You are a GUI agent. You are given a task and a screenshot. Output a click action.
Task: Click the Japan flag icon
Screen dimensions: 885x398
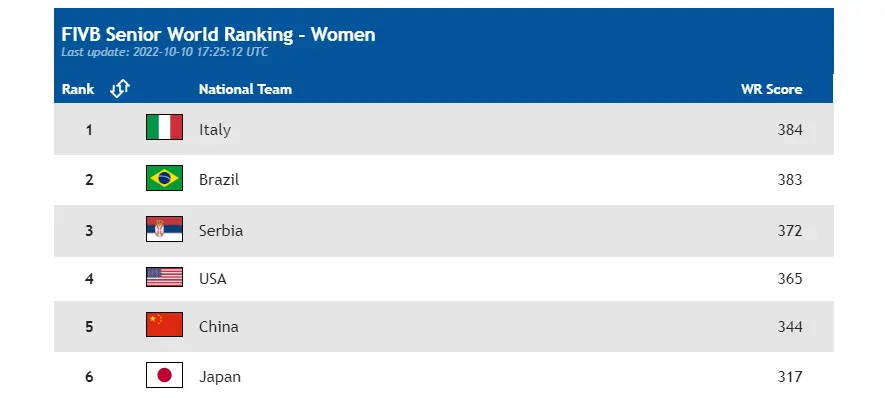point(164,375)
